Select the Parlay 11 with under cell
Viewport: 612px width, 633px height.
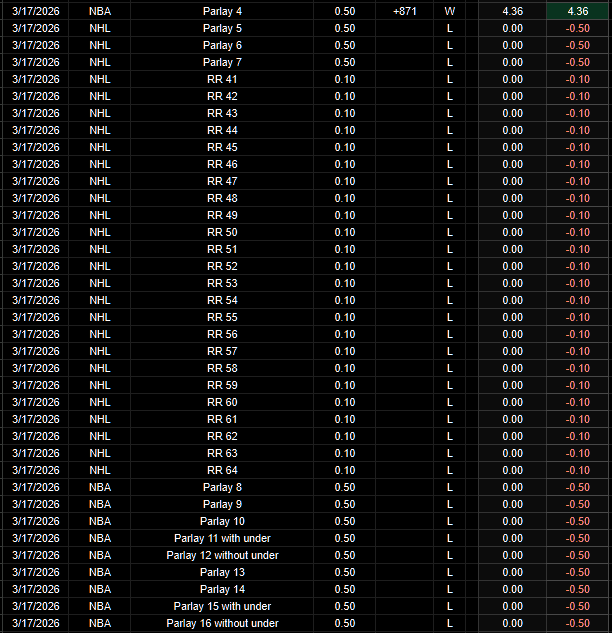[222, 538]
